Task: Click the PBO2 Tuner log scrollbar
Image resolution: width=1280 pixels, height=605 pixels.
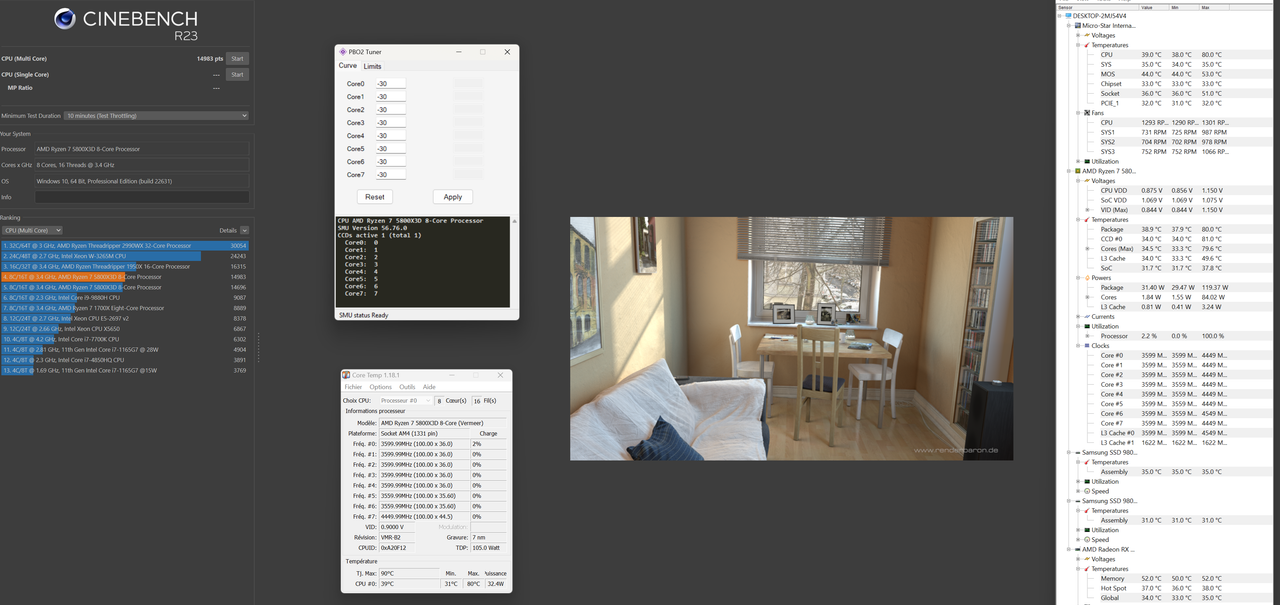Action: click(514, 262)
